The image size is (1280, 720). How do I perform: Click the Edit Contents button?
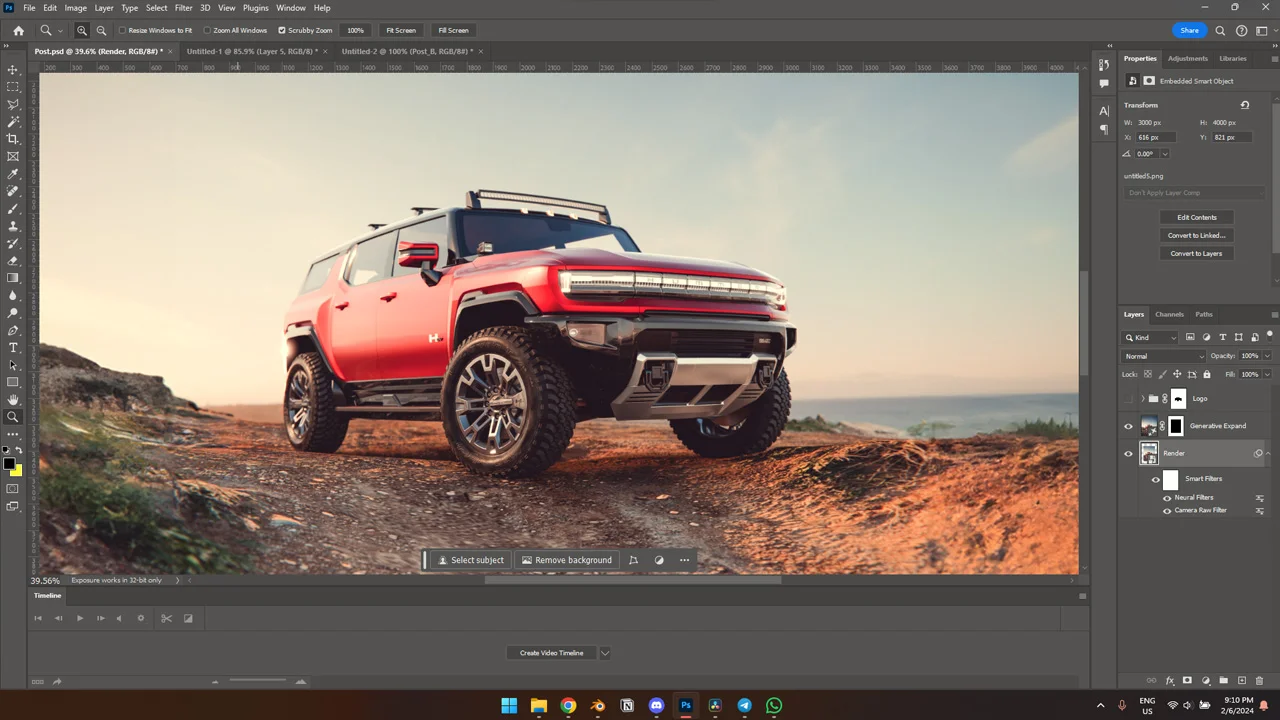1196,217
